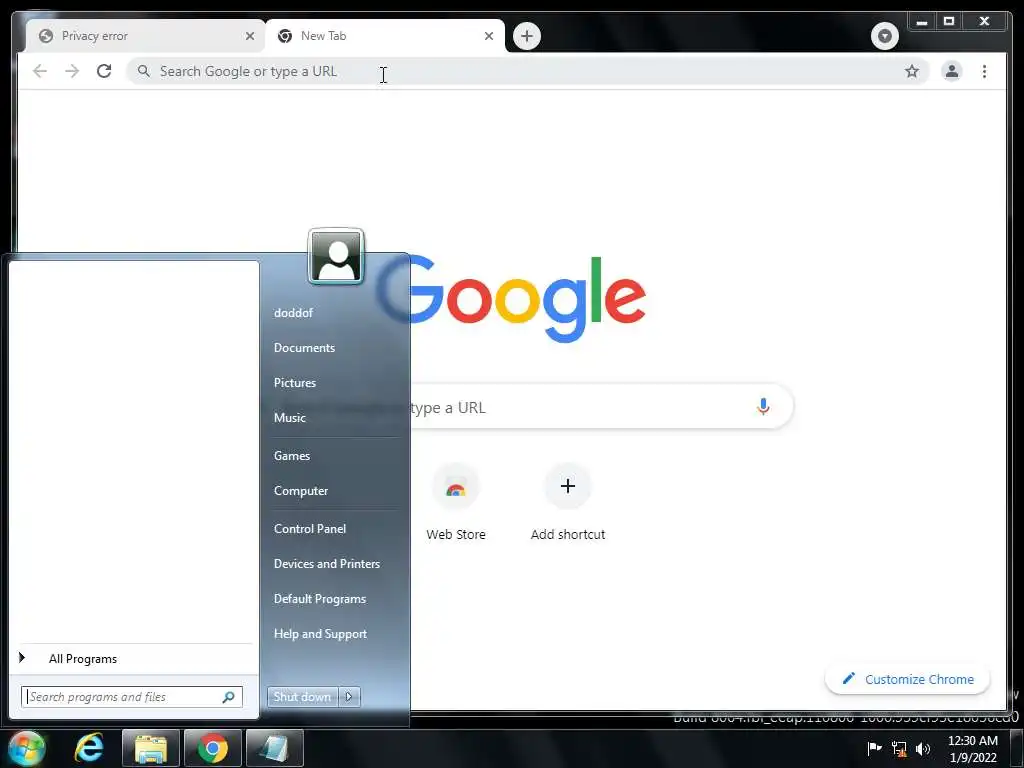This screenshot has height=768, width=1024.
Task: Click the Shut down button
Action: point(302,697)
